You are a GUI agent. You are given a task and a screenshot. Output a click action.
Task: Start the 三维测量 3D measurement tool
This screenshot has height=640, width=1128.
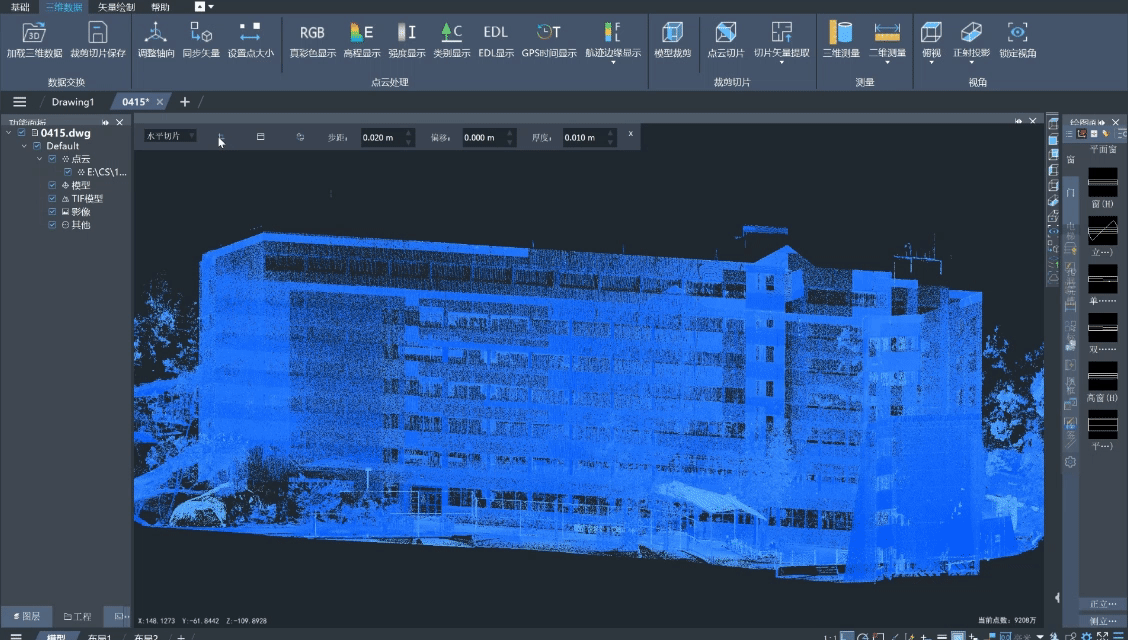(x=840, y=33)
